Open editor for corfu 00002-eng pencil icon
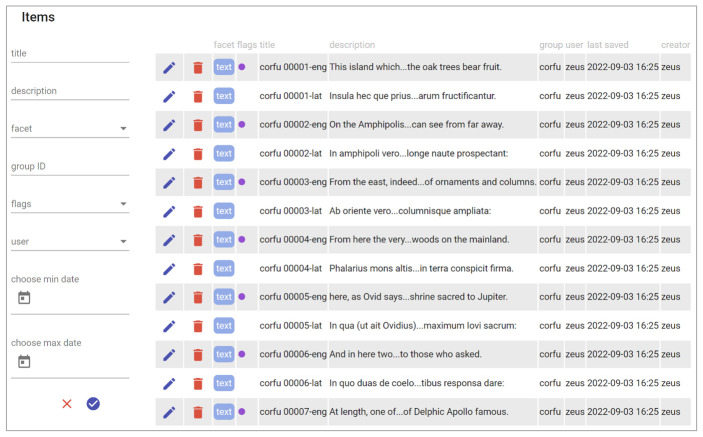Viewport: 703px width, 437px height. 169,125
